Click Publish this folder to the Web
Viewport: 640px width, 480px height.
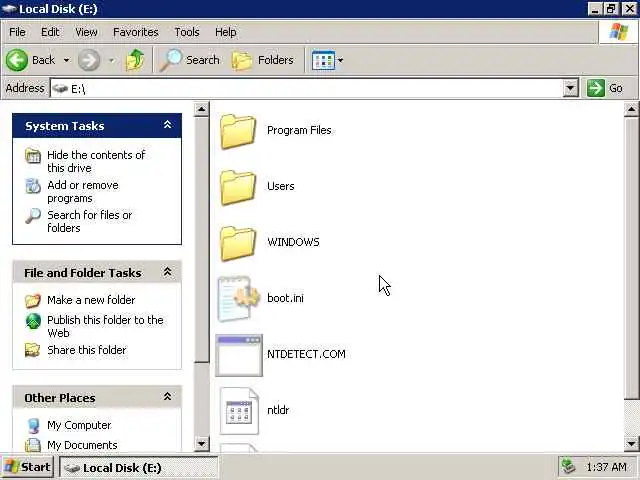point(105,326)
